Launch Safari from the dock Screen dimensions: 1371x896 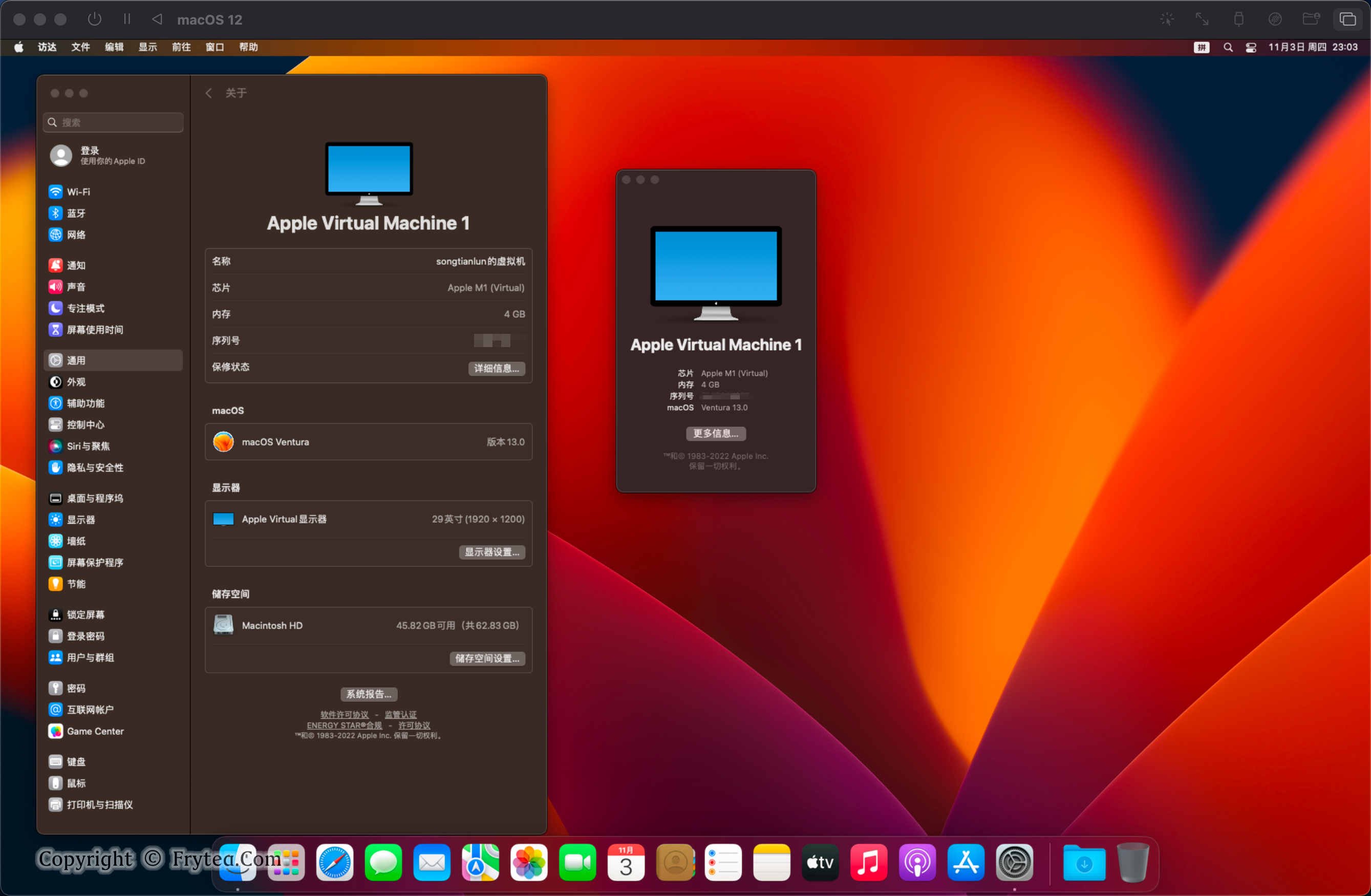click(x=335, y=863)
